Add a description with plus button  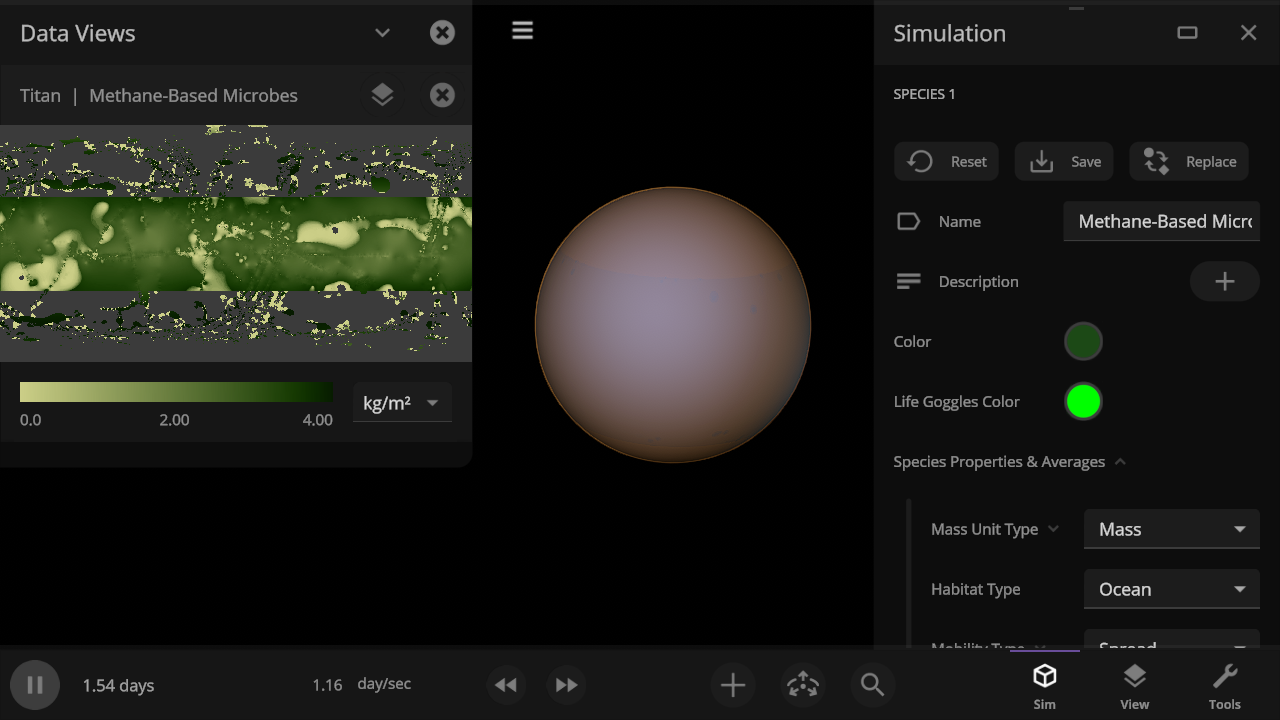tap(1224, 282)
